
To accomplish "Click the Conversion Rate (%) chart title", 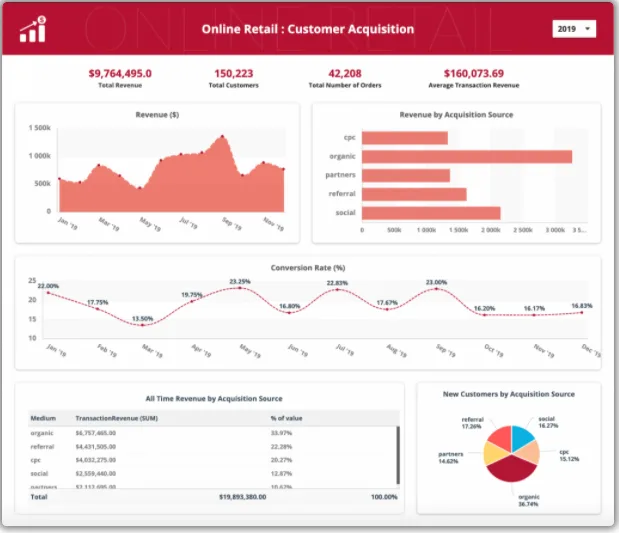I will click(x=308, y=268).
